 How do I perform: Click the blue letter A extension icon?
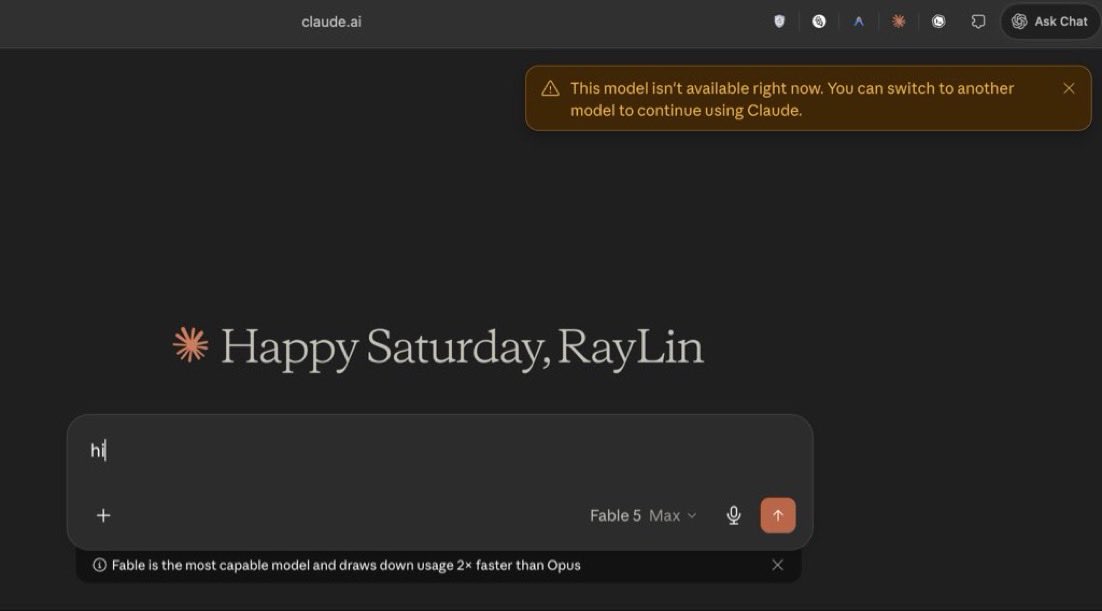(858, 22)
